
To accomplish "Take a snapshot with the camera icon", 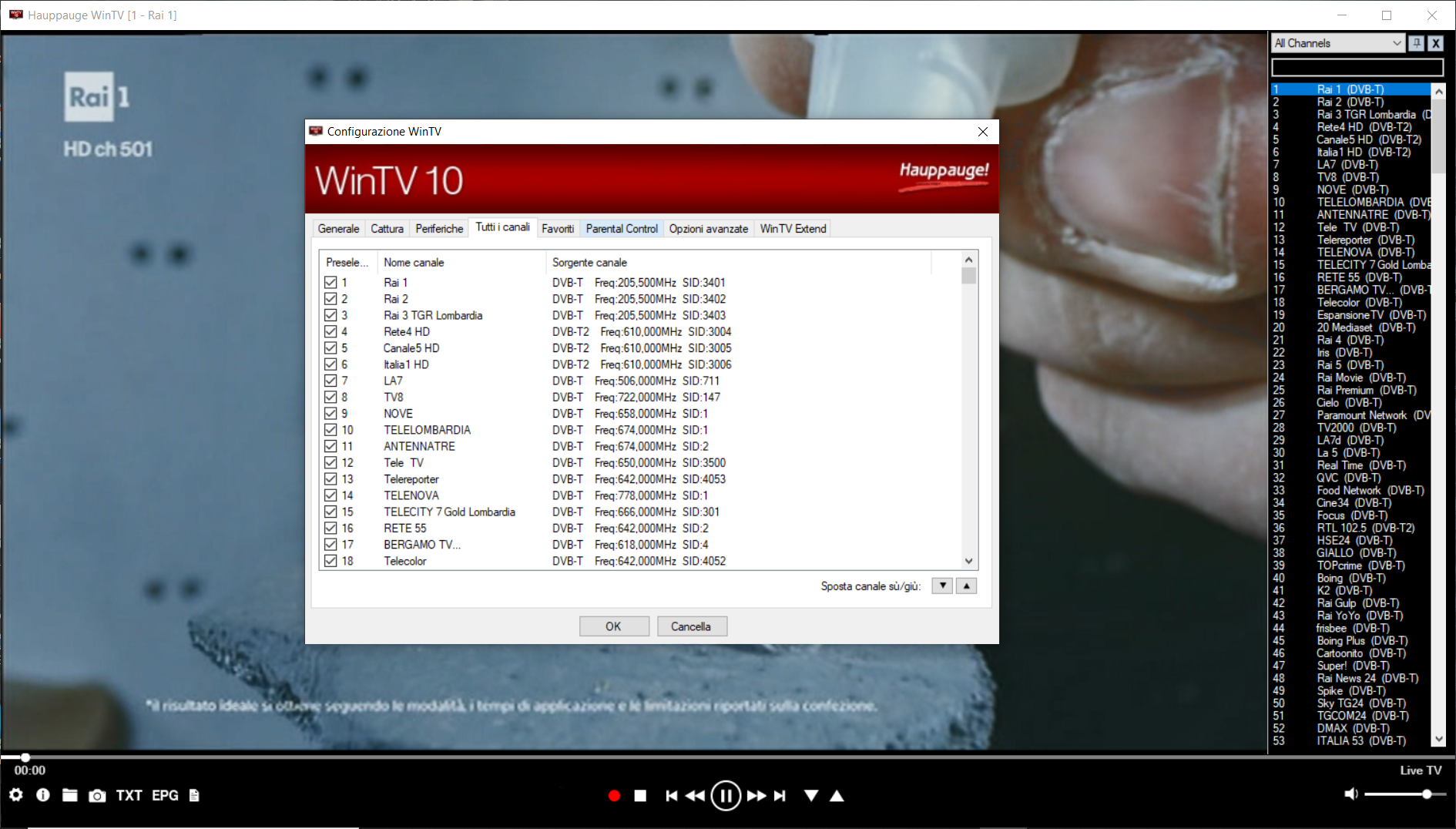I will [98, 796].
